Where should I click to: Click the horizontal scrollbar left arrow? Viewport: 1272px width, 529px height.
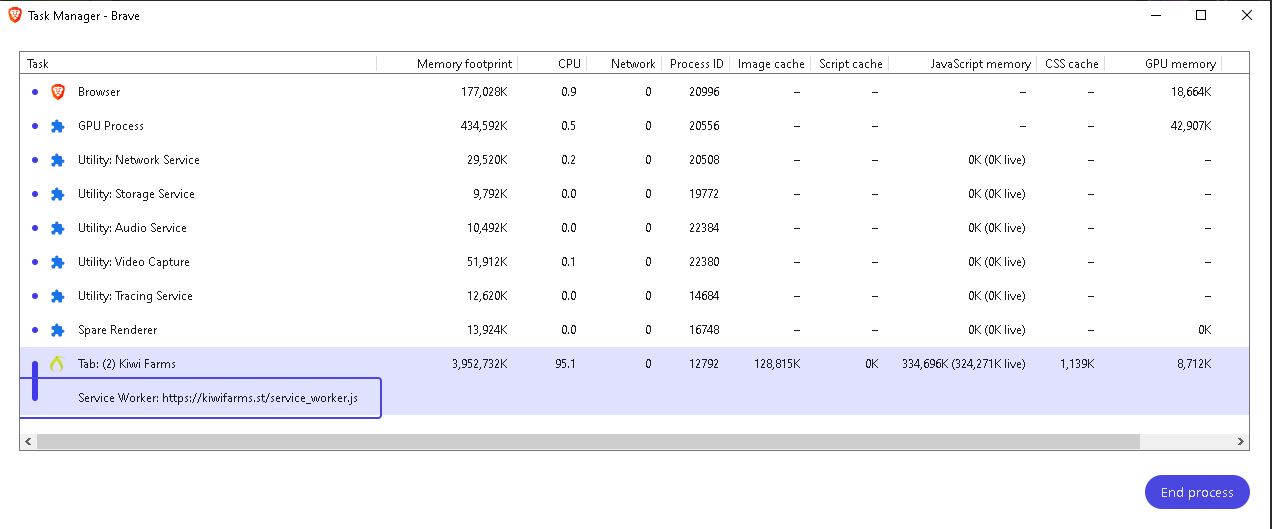tap(28, 441)
